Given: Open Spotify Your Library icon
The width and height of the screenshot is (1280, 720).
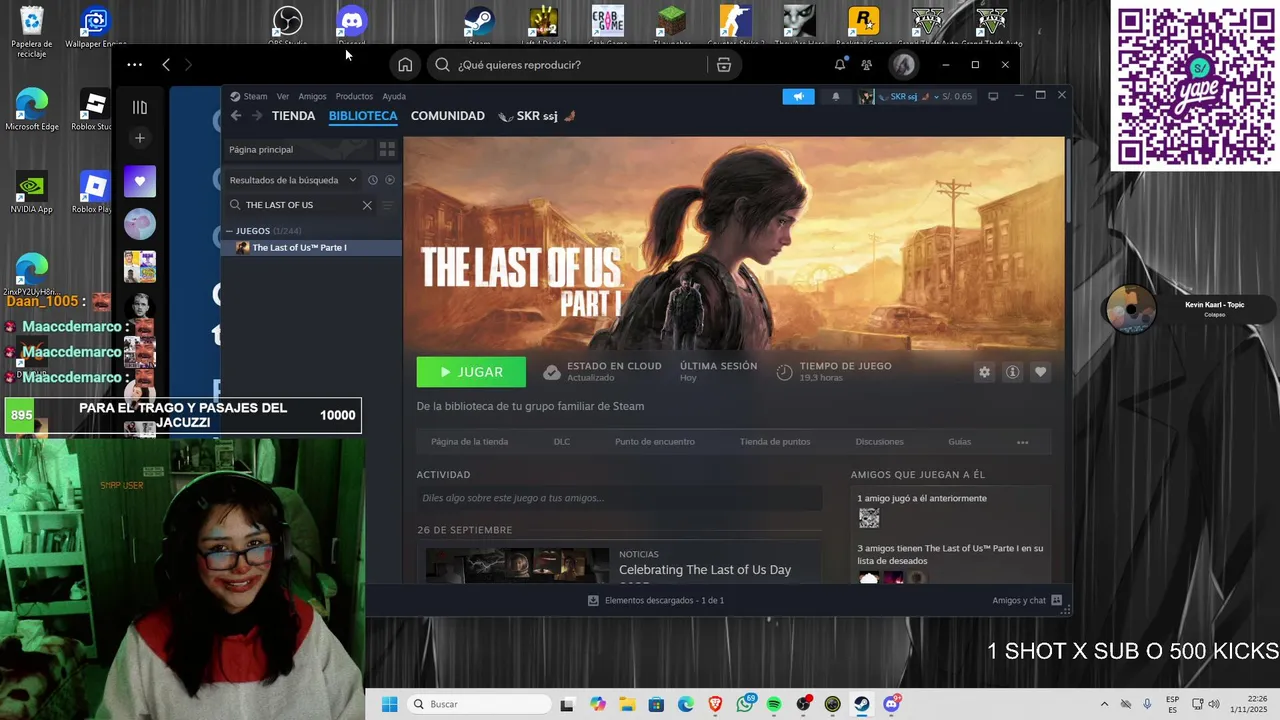Looking at the screenshot, I should [x=140, y=107].
